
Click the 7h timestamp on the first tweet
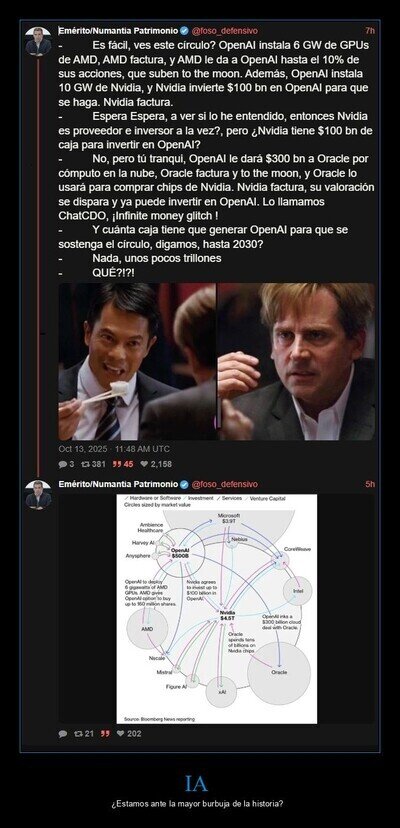(x=370, y=31)
